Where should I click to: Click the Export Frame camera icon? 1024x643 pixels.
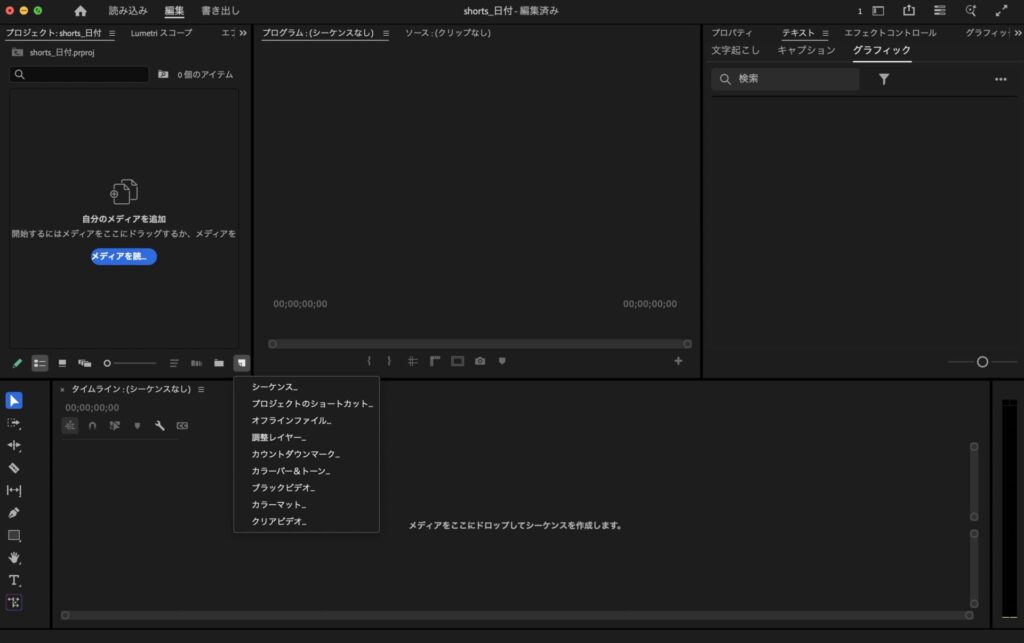(480, 361)
